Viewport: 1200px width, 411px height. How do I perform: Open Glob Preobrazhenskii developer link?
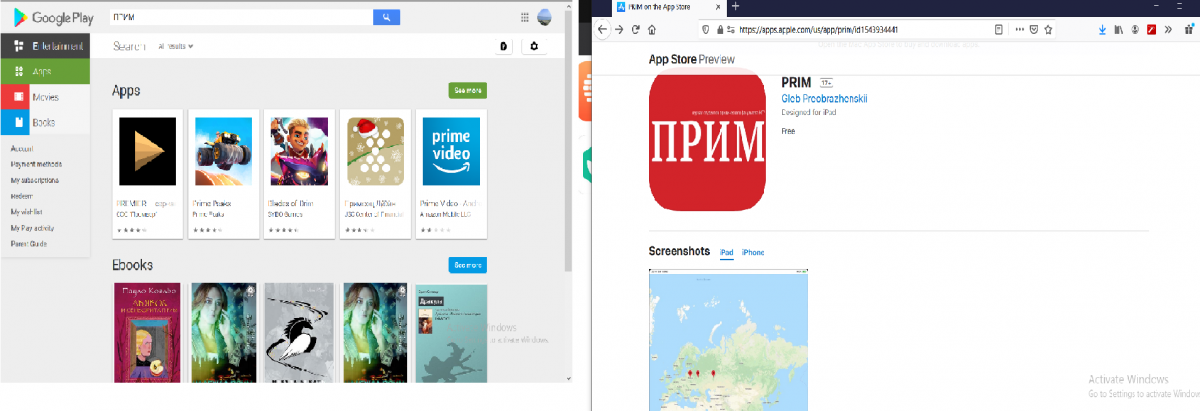[x=823, y=98]
